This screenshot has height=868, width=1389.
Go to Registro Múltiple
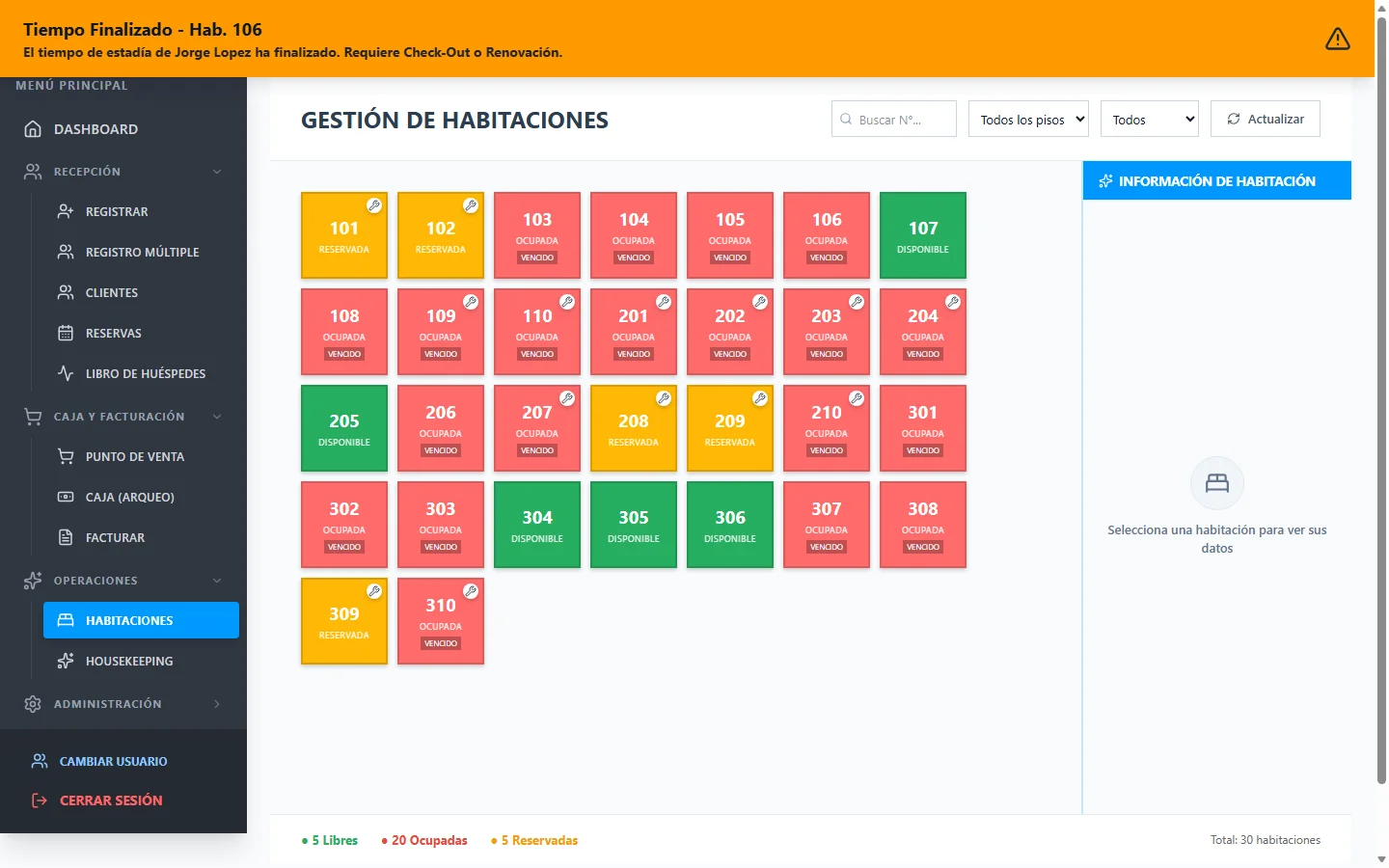[141, 252]
